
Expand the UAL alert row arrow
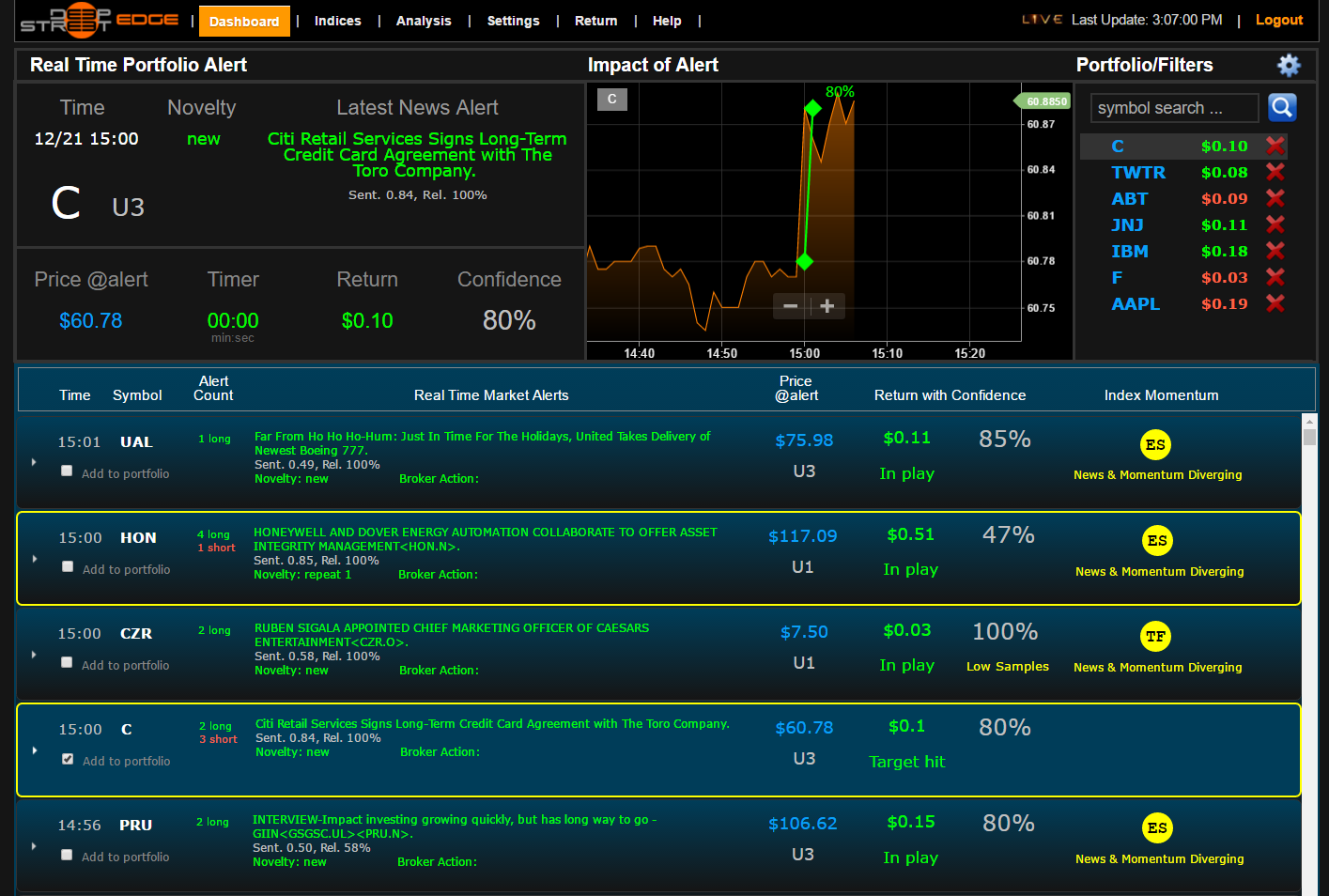coord(35,462)
